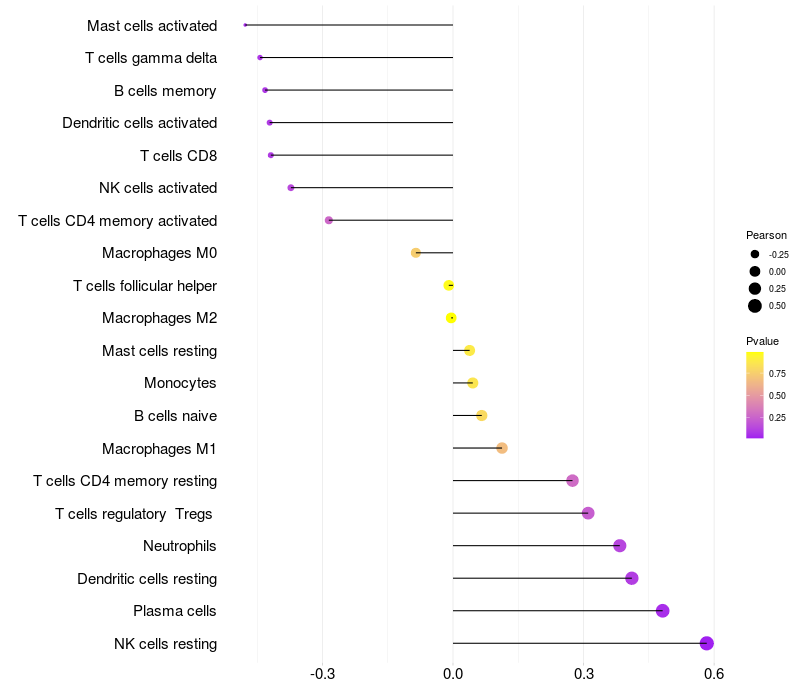This screenshot has width=800, height=700.
Task: Click the Macrophages M1 orange dot
Action: [502, 448]
